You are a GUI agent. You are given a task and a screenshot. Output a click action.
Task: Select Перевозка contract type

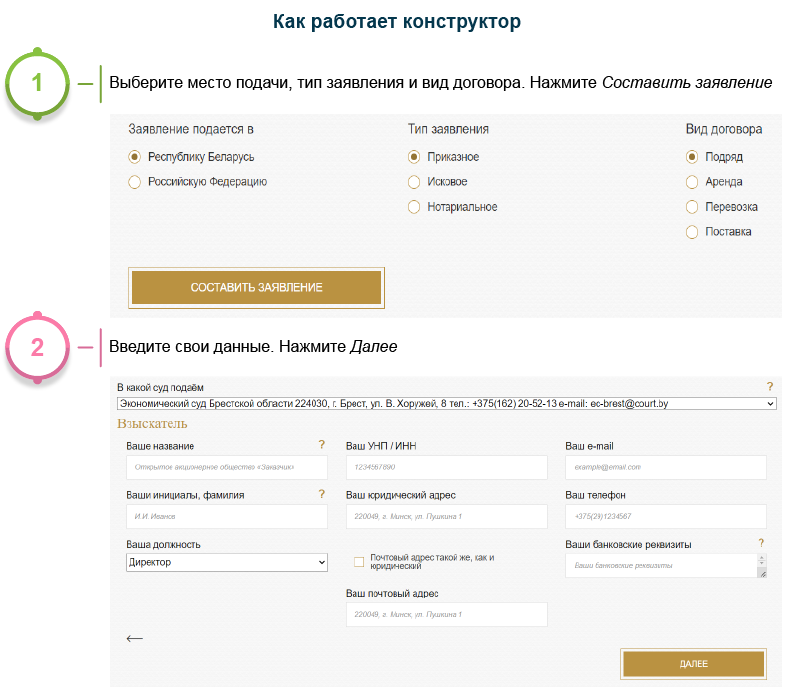(x=692, y=207)
